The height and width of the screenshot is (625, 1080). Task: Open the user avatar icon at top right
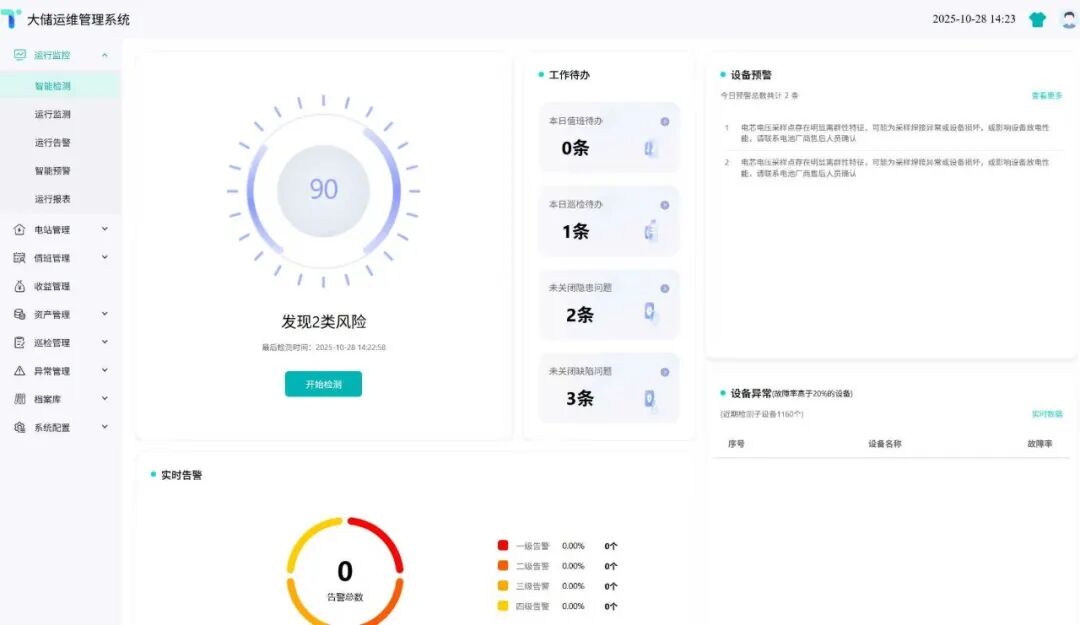(1068, 19)
